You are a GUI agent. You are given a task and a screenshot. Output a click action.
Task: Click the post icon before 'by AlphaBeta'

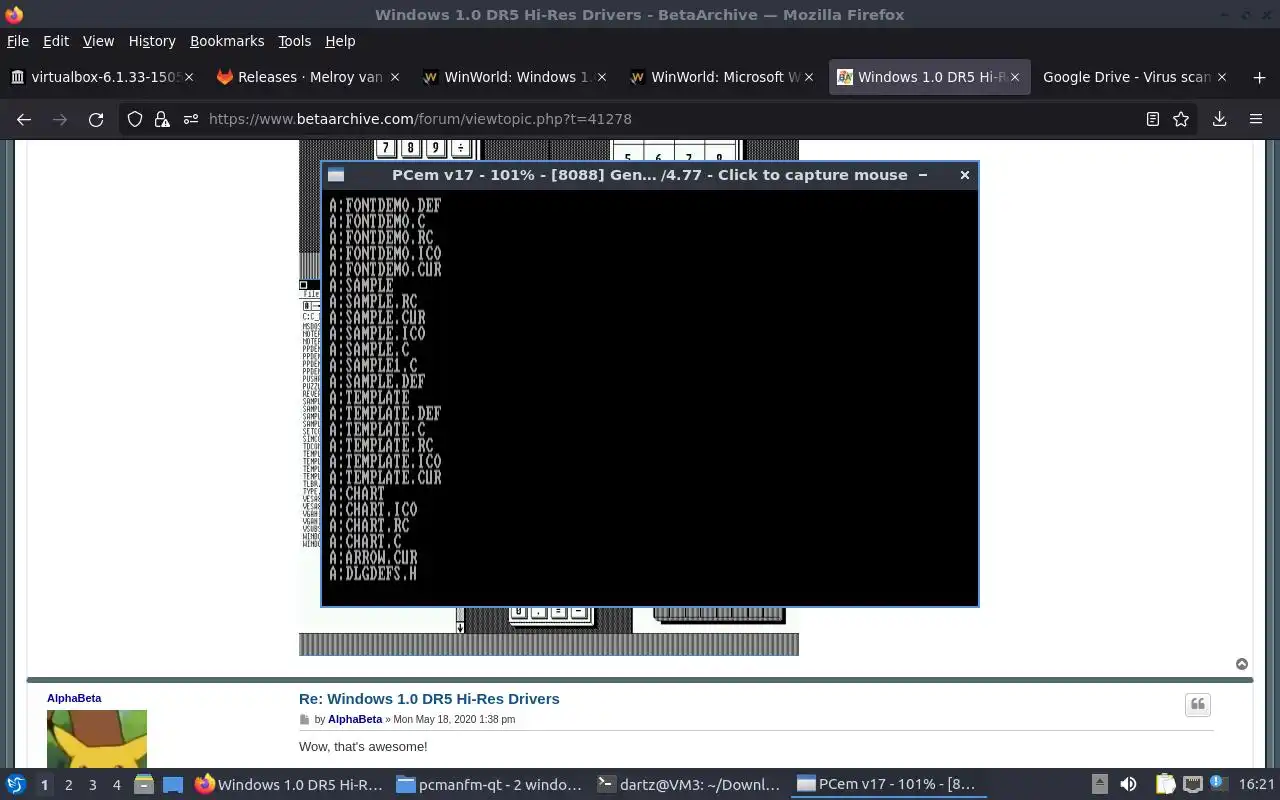[305, 720]
